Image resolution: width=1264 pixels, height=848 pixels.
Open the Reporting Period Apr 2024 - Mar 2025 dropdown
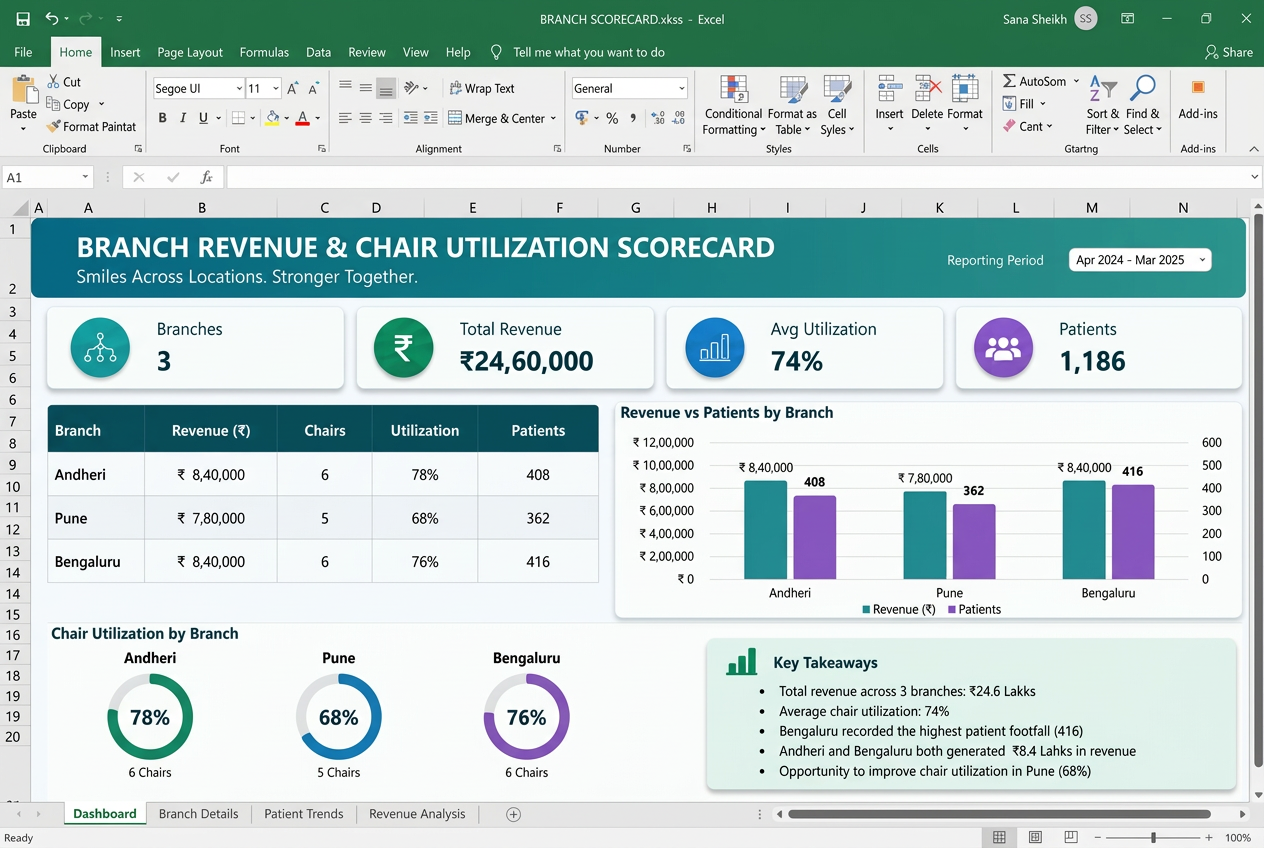point(1140,260)
